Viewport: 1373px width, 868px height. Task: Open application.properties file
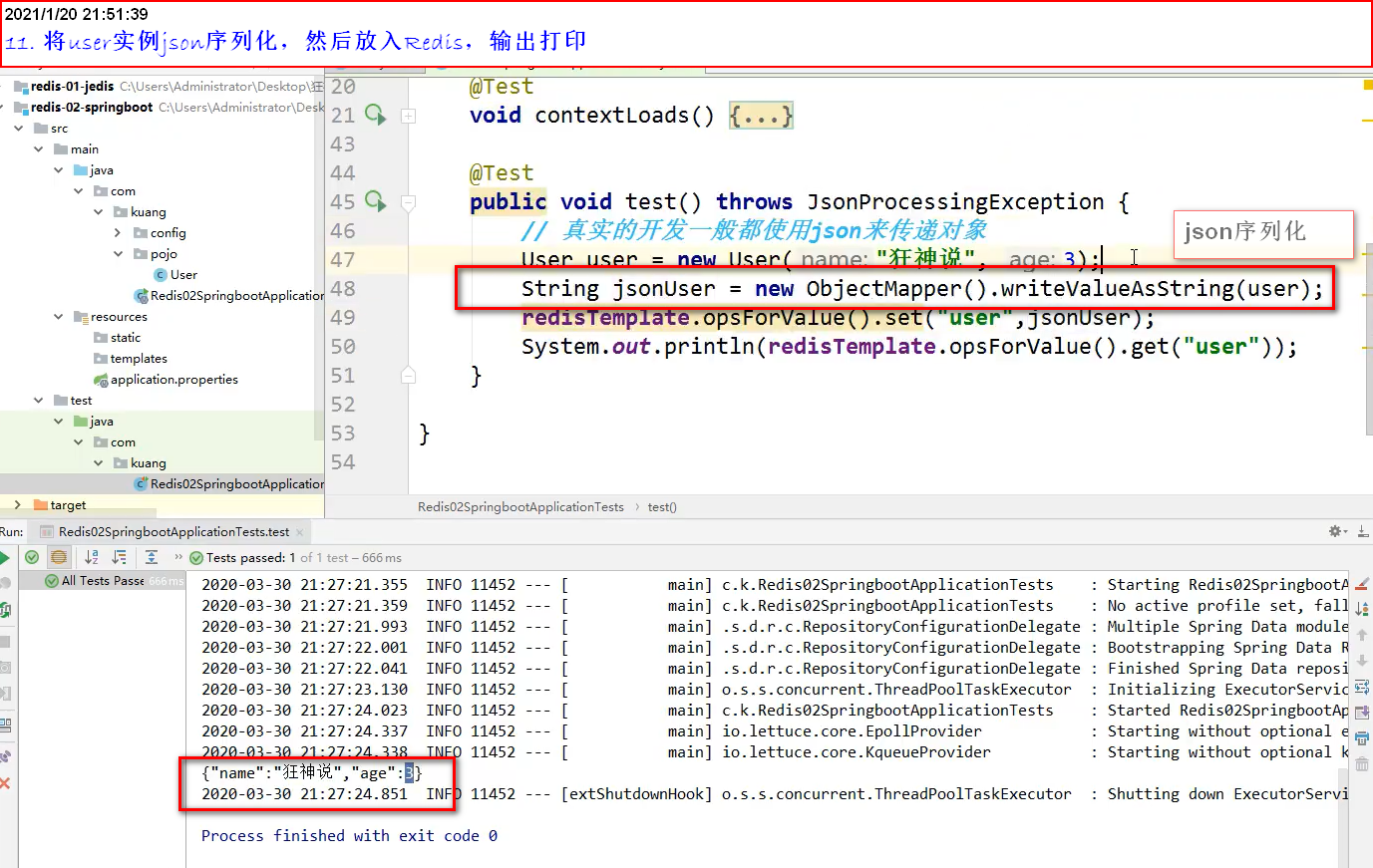[x=174, y=380]
